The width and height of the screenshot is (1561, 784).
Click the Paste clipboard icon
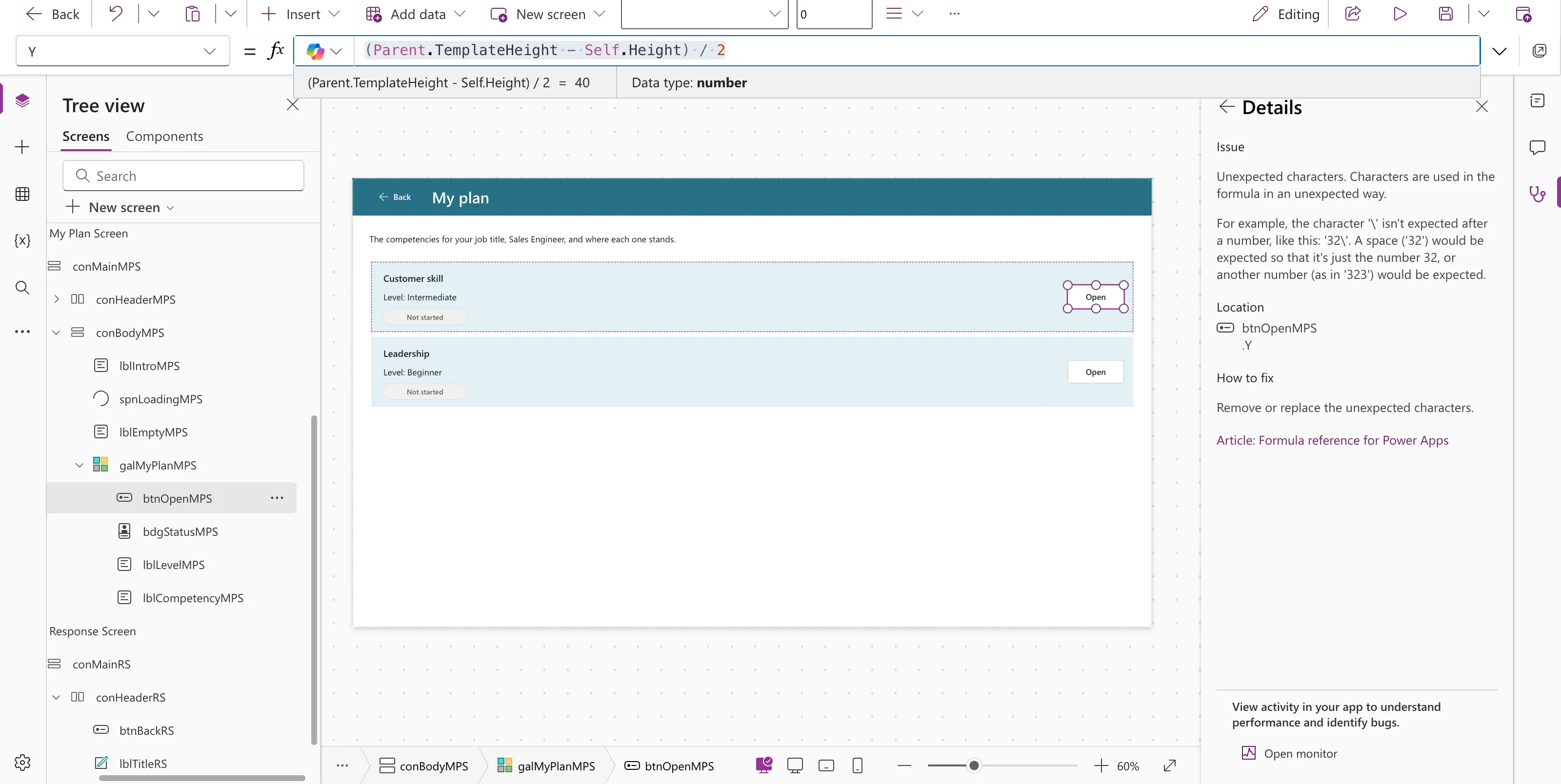(x=192, y=14)
